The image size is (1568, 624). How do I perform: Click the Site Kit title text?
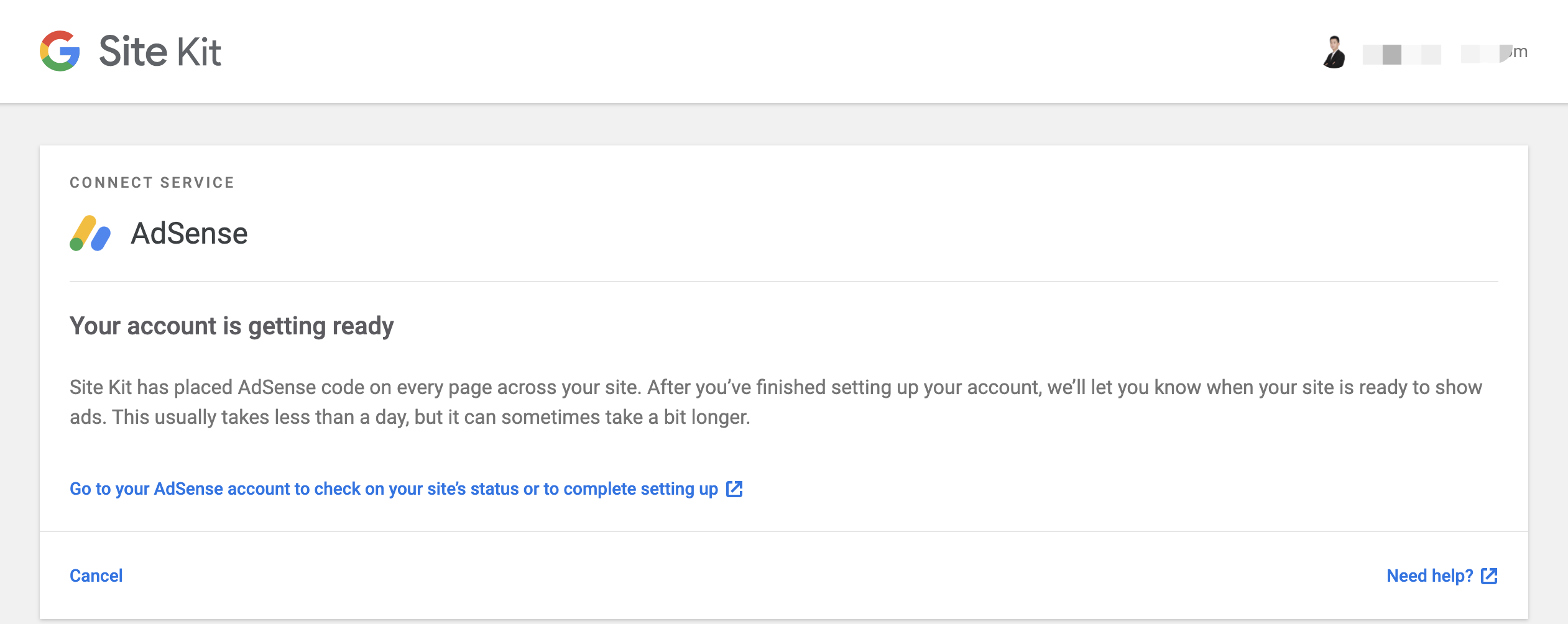coord(160,51)
